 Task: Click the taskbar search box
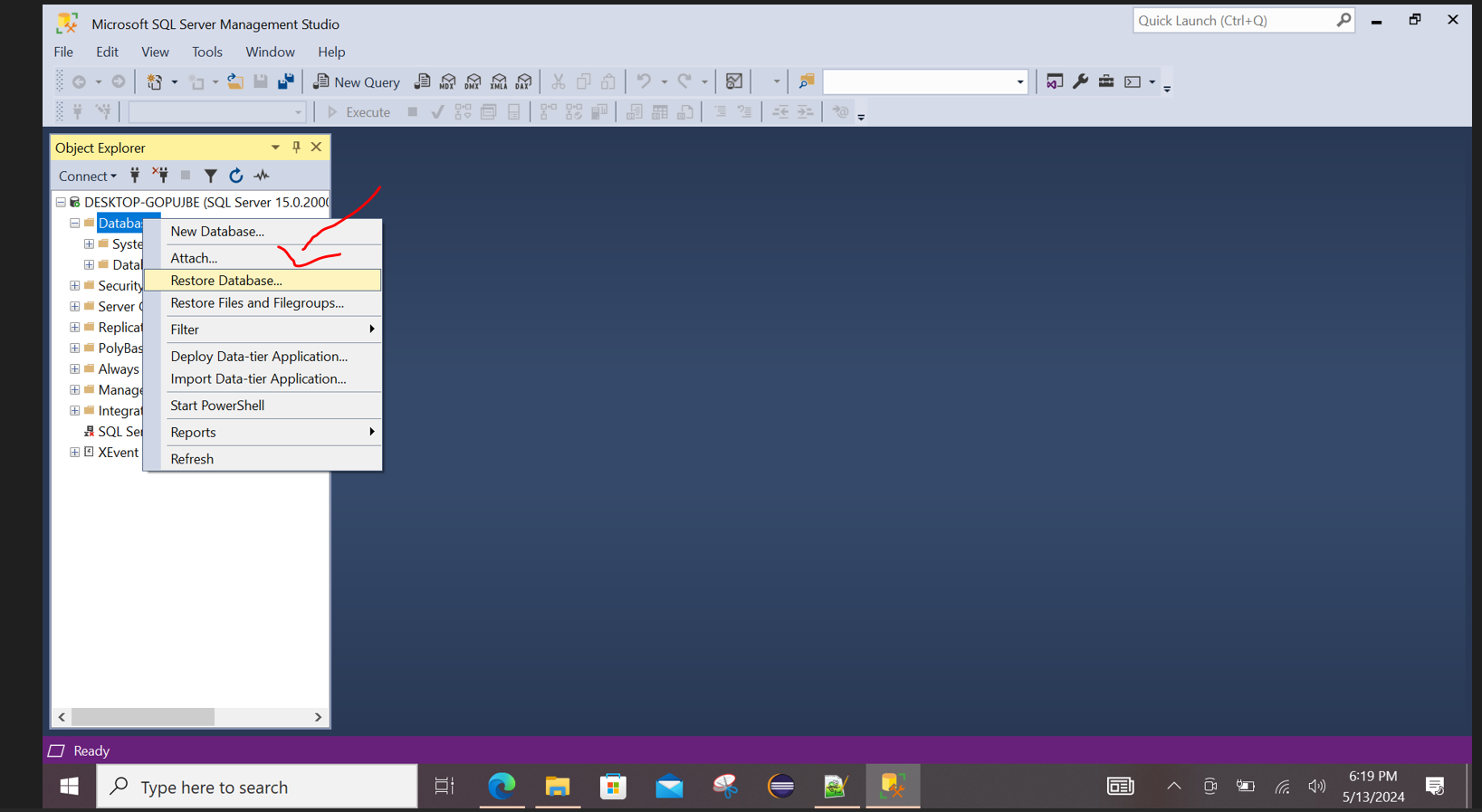pos(257,787)
